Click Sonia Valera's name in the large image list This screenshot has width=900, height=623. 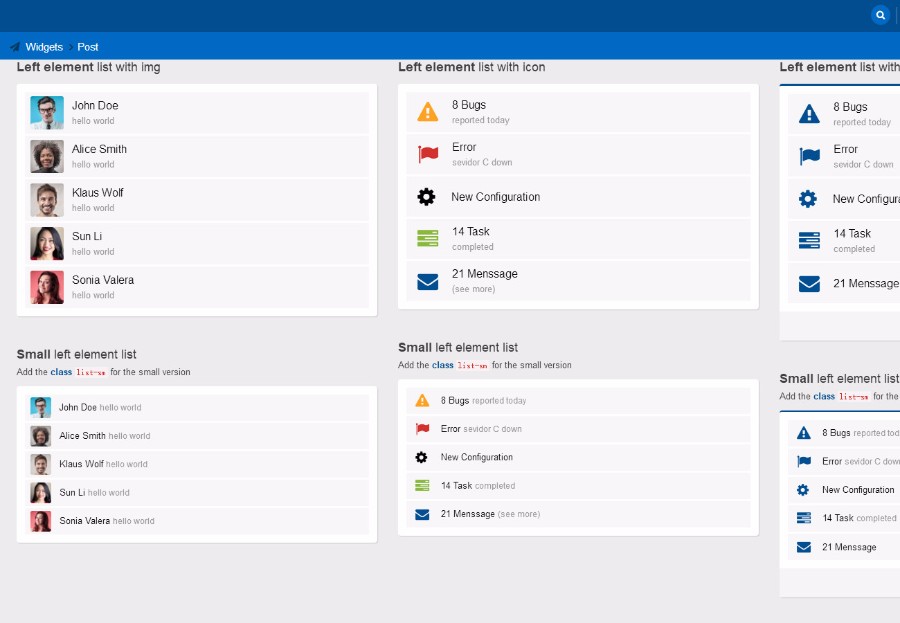click(102, 280)
